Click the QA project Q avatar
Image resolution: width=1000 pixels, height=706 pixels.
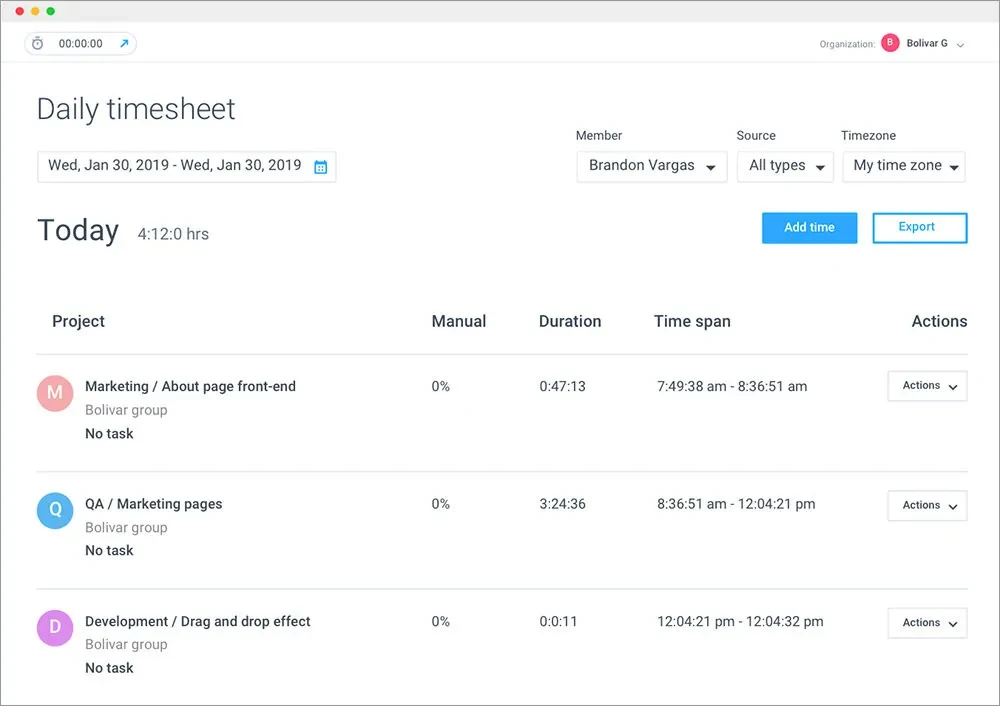(55, 510)
